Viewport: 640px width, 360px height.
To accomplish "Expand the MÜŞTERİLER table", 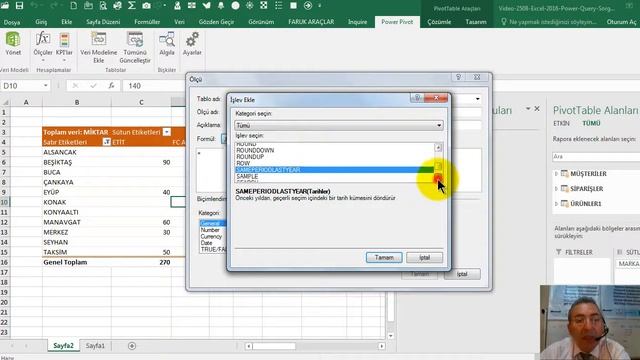I will 556,174.
